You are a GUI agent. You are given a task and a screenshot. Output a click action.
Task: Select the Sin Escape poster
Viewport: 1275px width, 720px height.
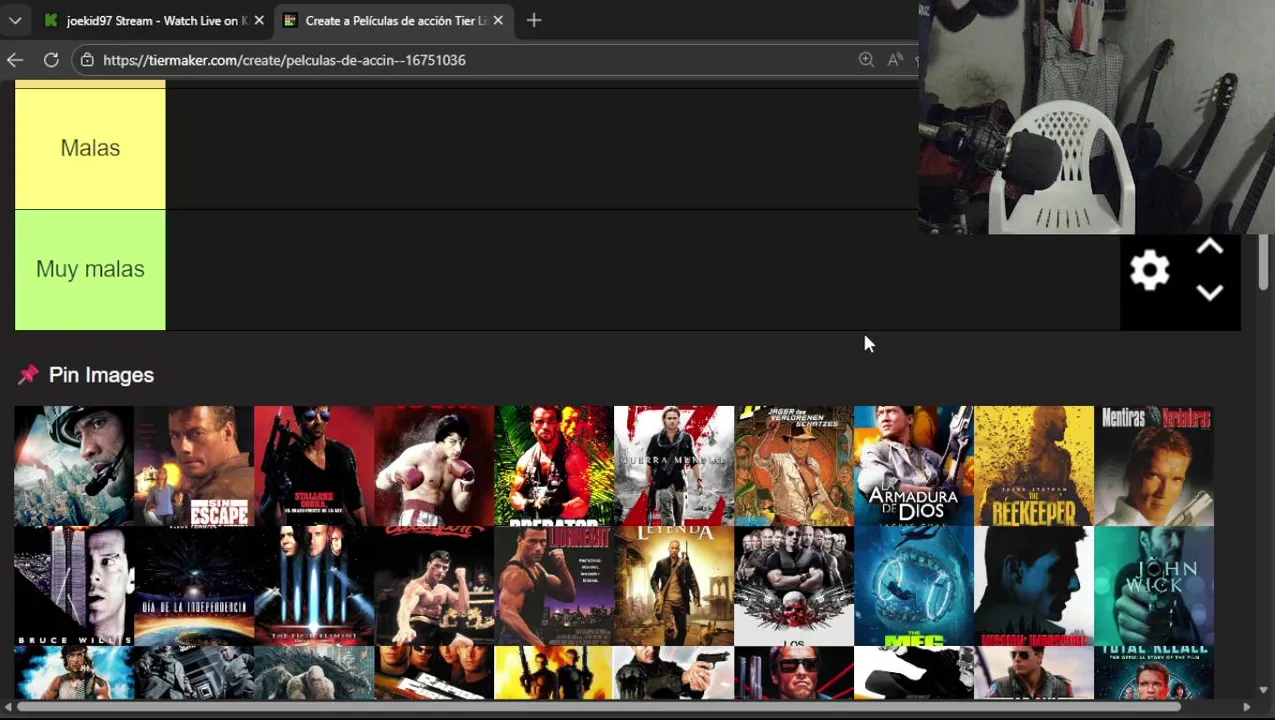pyautogui.click(x=194, y=466)
